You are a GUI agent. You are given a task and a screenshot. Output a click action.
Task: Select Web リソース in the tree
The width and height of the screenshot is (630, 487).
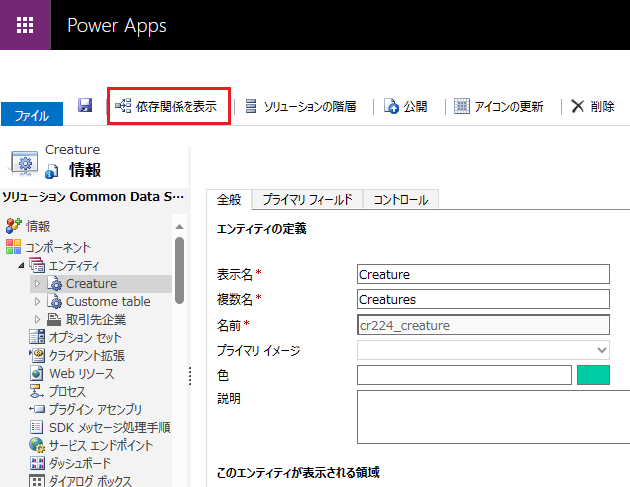pos(81,373)
